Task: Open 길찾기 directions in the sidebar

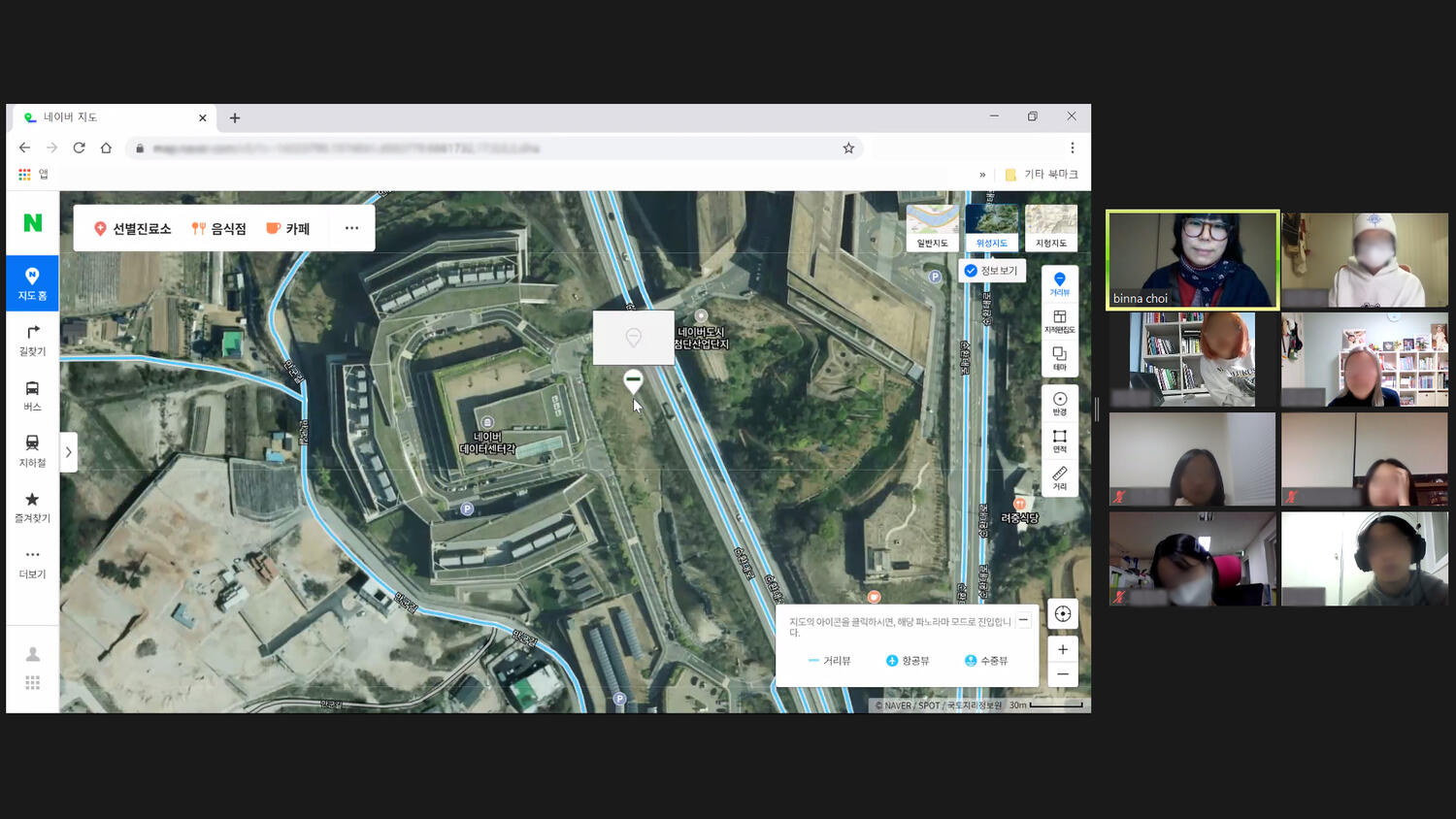Action: [x=32, y=340]
